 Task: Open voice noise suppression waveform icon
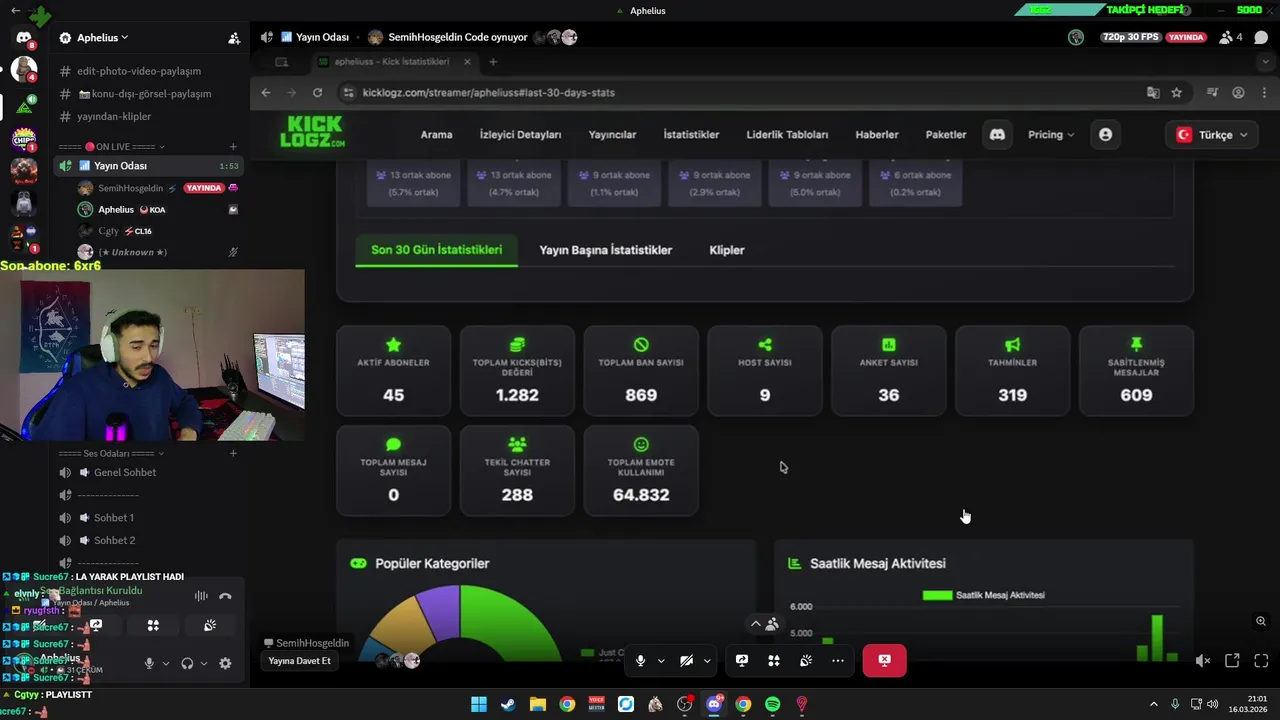(201, 596)
